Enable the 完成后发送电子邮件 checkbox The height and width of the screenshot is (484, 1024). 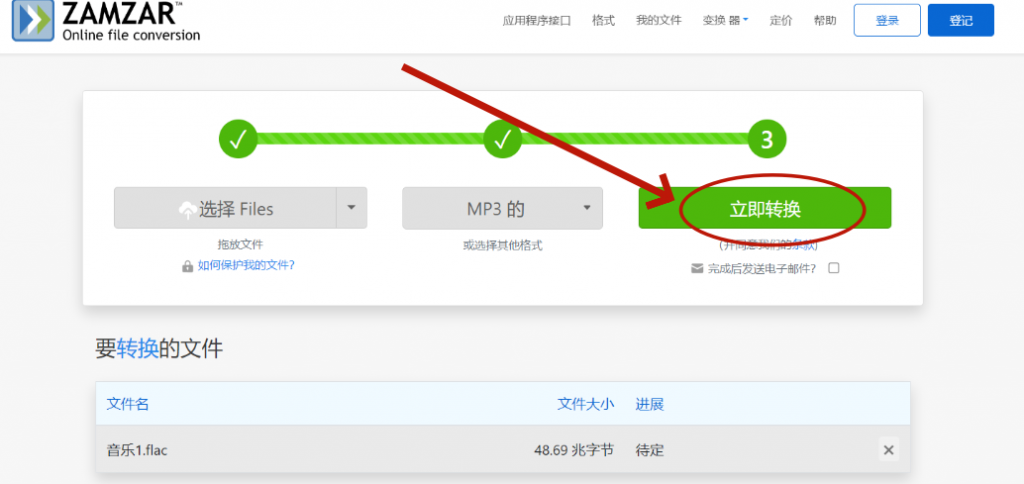click(834, 268)
